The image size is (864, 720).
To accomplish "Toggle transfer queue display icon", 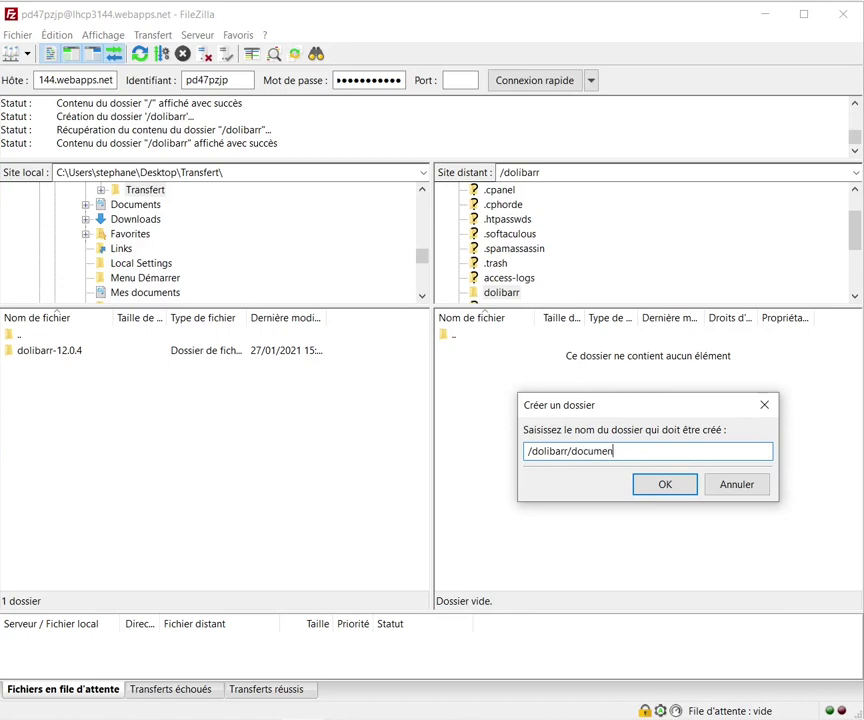I will pyautogui.click(x=114, y=54).
